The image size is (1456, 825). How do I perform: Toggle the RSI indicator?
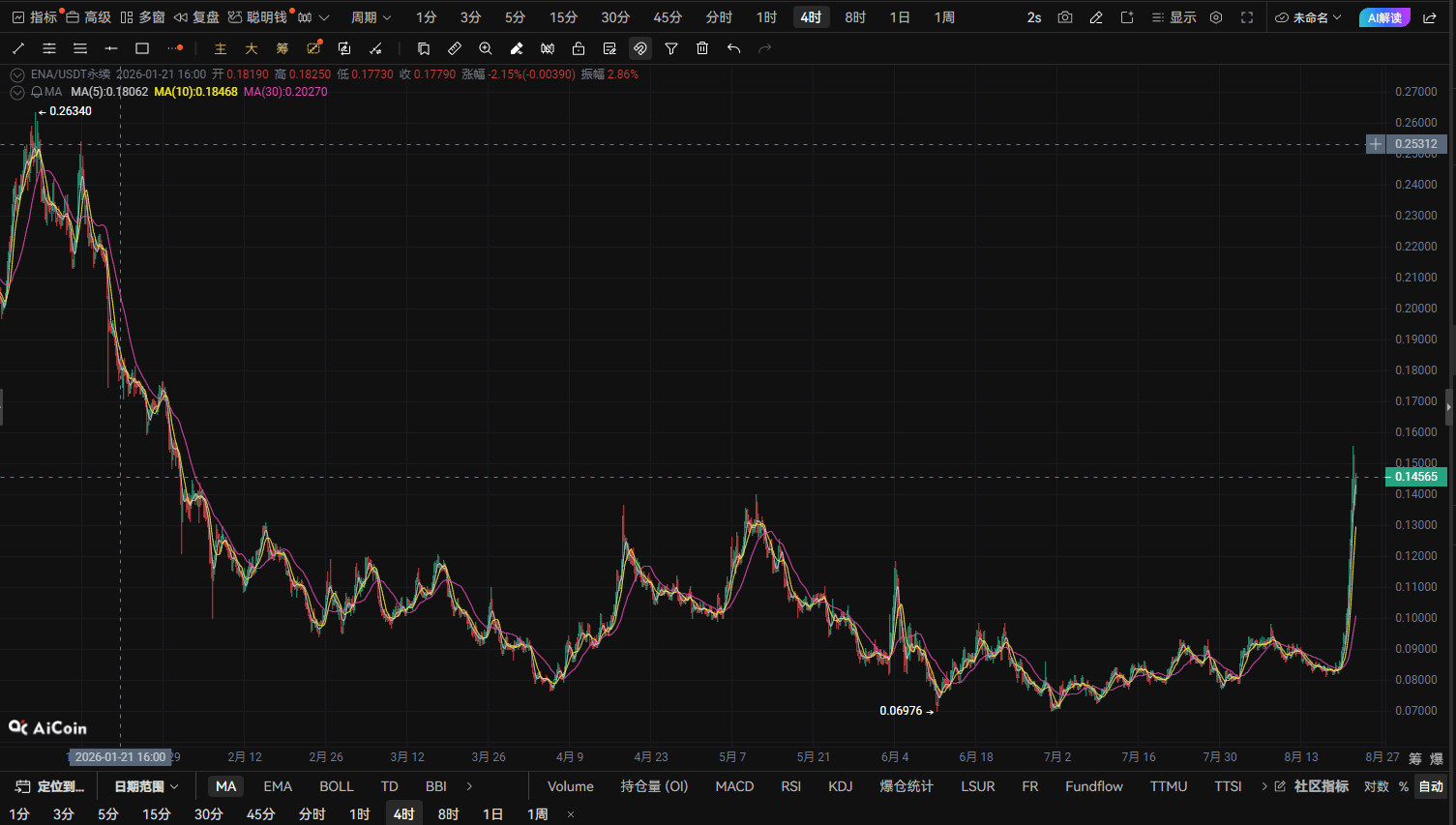pyautogui.click(x=791, y=786)
